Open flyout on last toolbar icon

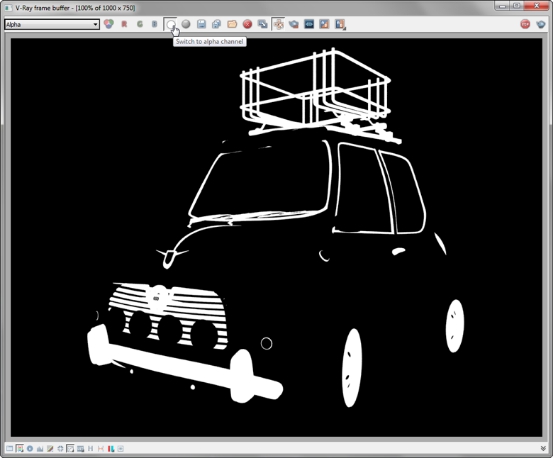pyautogui.click(x=340, y=24)
